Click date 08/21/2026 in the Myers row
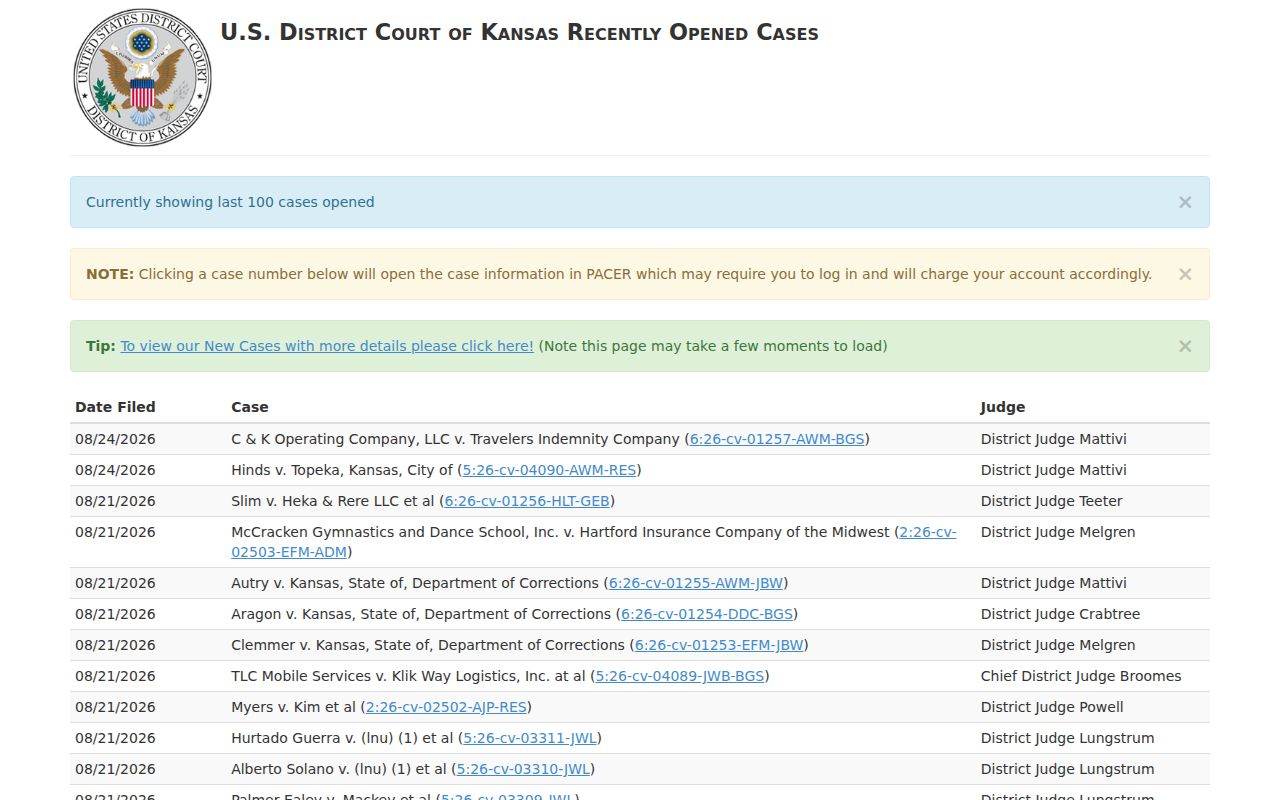The width and height of the screenshot is (1280, 800). click(115, 707)
